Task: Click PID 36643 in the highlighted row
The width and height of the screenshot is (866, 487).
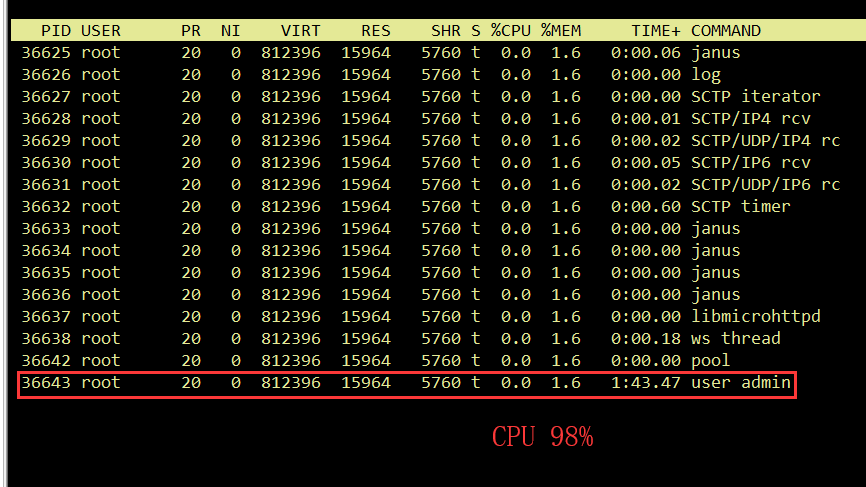Action: tap(46, 383)
